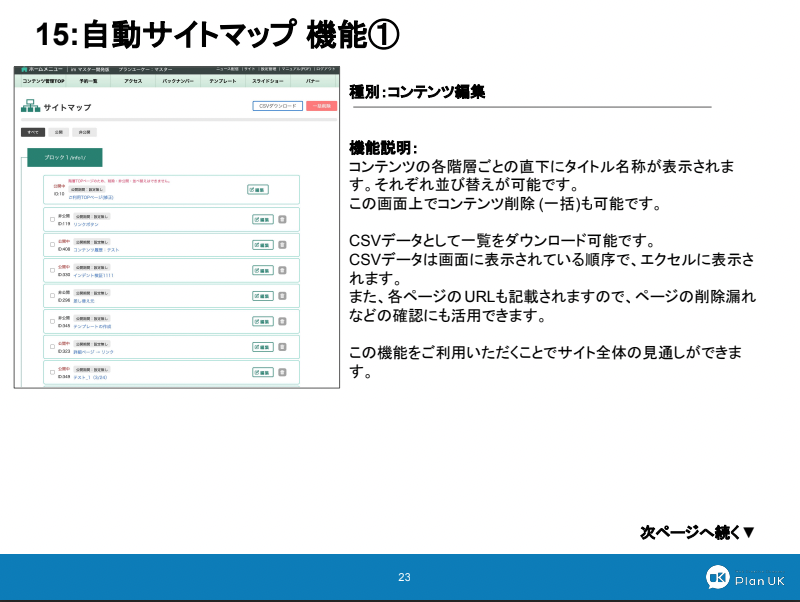Viewport: 800px width, 602px height.
Task: Open the バナー tab
Action: (x=312, y=81)
